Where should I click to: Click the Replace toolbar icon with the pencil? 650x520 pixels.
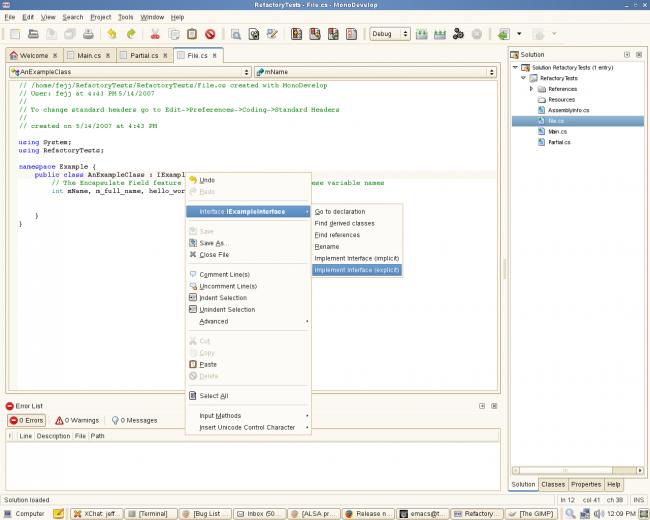(x=272, y=34)
